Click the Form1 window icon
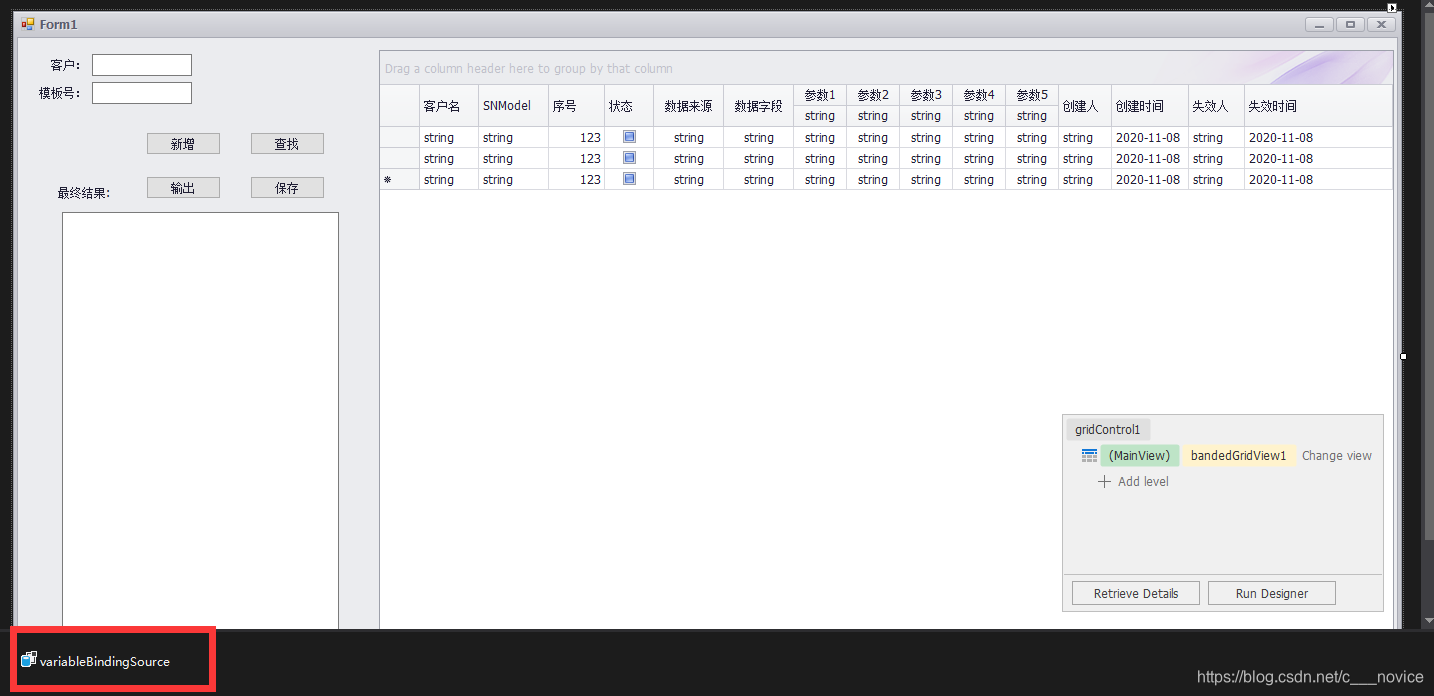This screenshot has height=696, width=1434. click(28, 24)
